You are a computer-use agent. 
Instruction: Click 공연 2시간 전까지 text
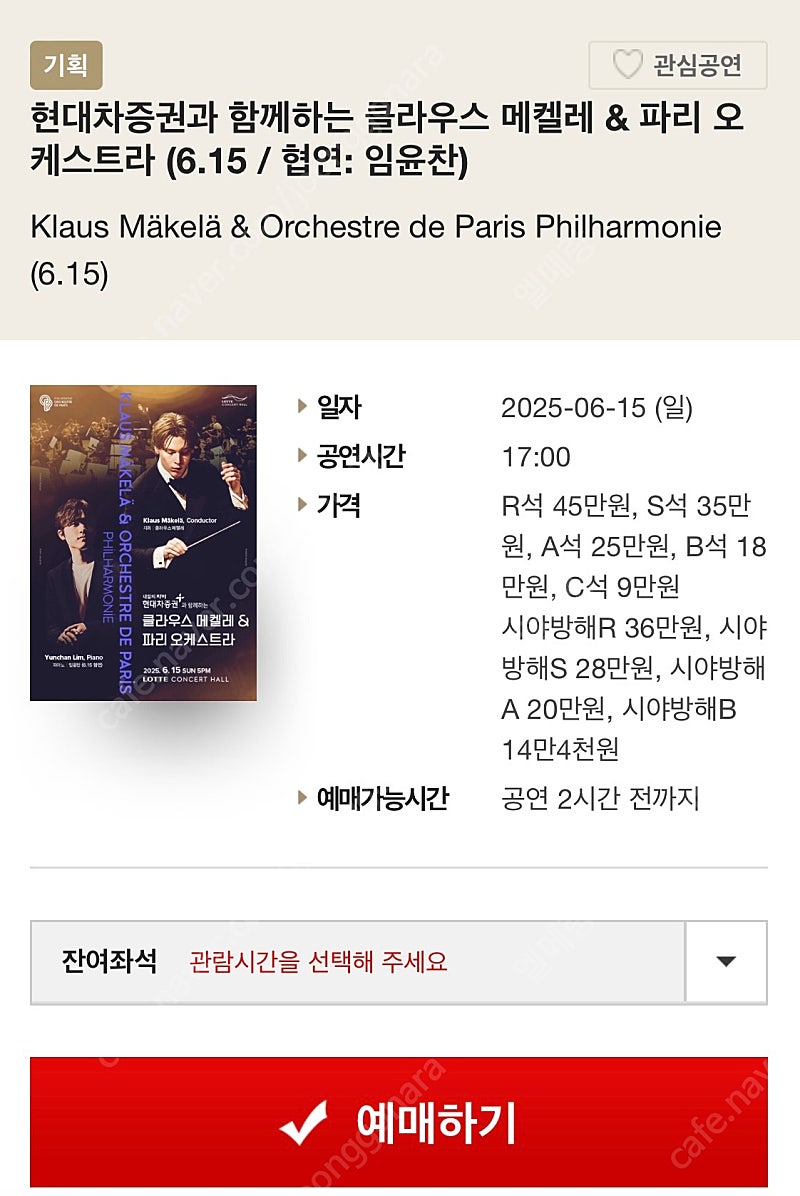click(x=600, y=799)
